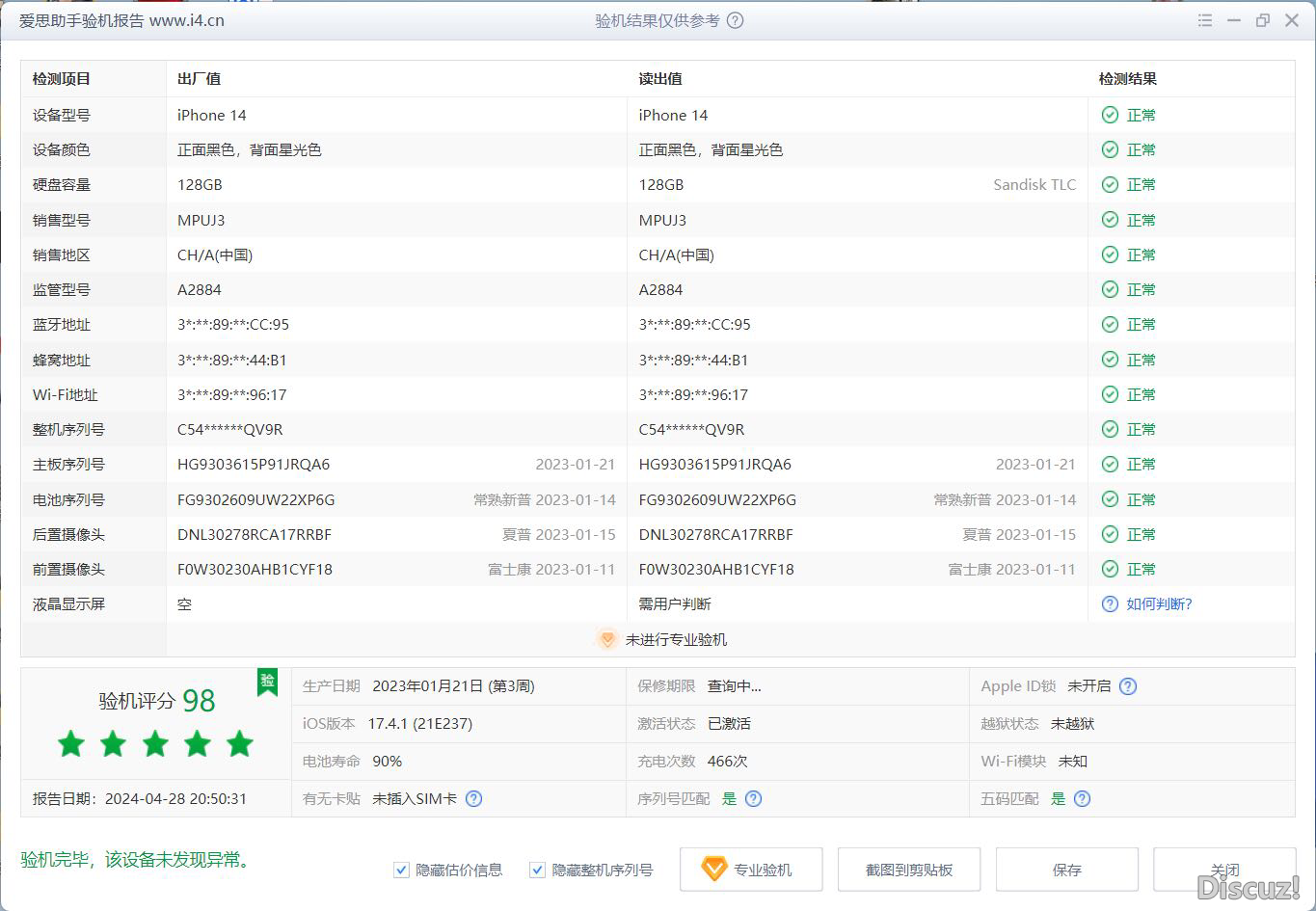Click read-out value DNL30278RCA17RRBF of 后置摄像头
This screenshot has width=1316, height=911.
point(716,534)
